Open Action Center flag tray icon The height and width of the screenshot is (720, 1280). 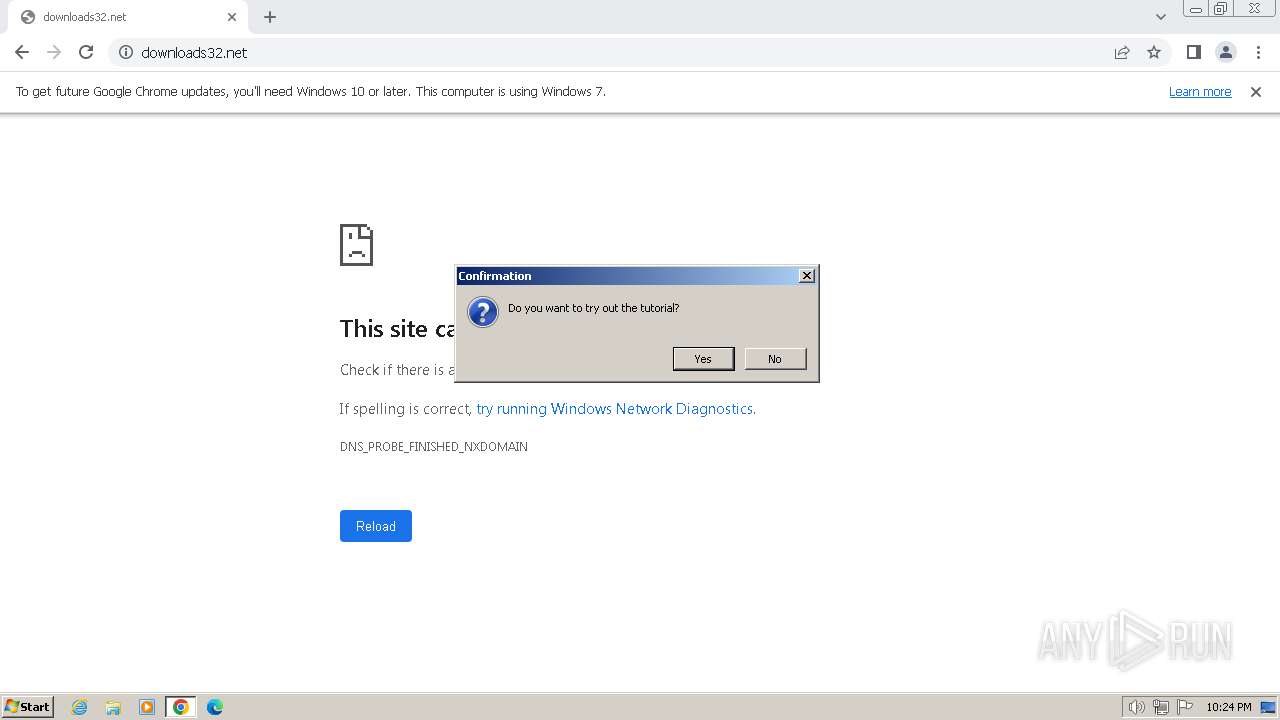point(1185,707)
